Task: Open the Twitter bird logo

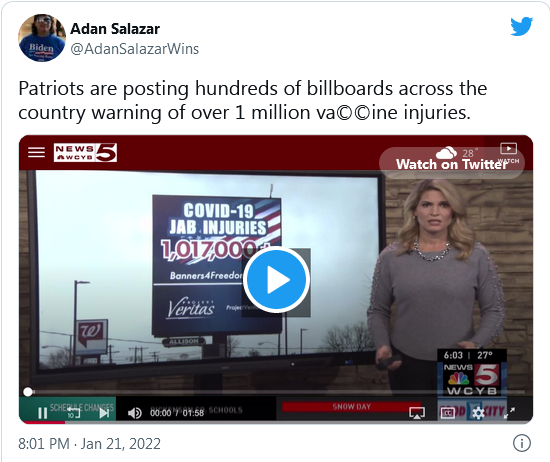Action: [522, 26]
